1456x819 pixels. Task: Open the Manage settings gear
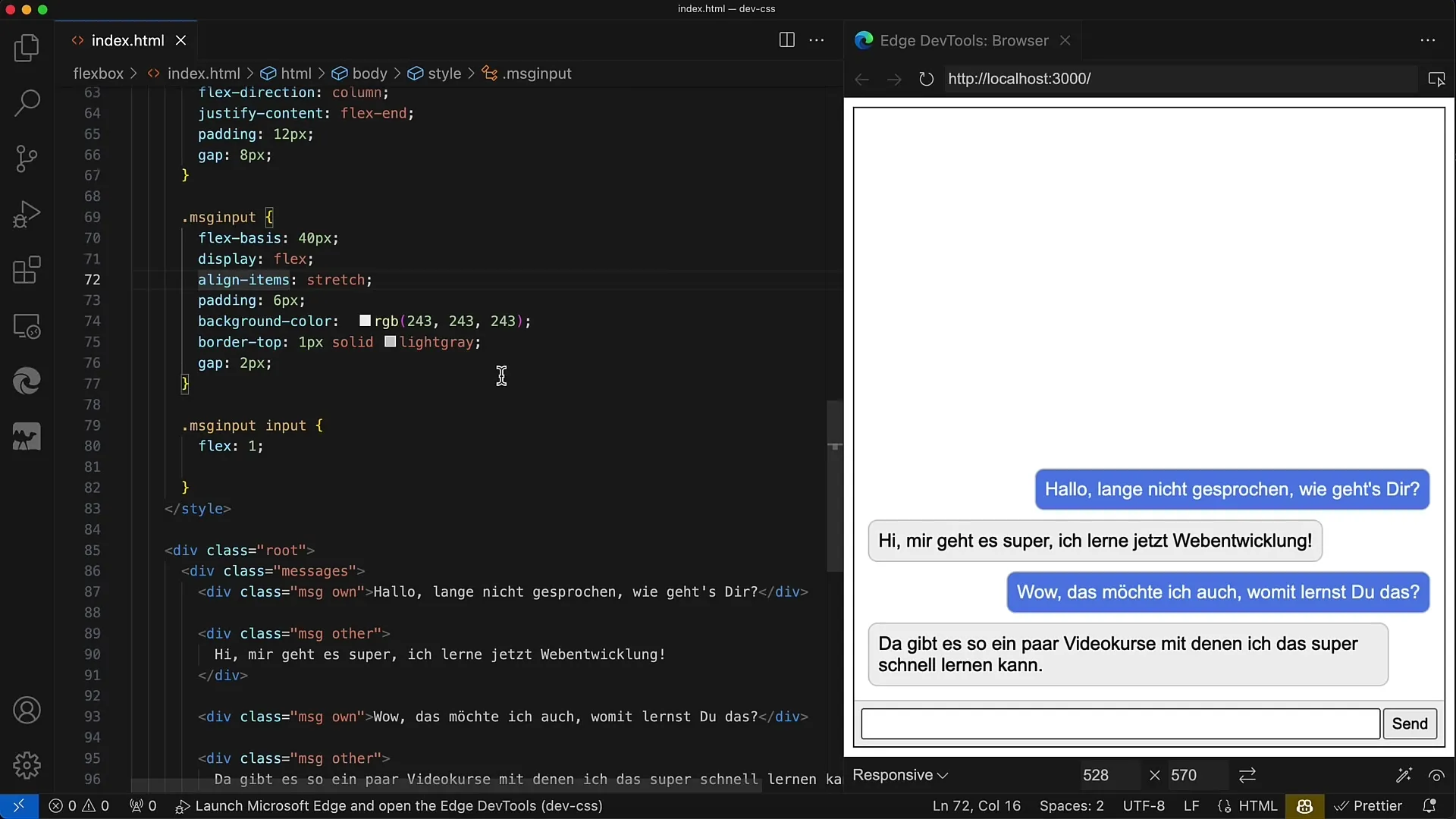27,766
